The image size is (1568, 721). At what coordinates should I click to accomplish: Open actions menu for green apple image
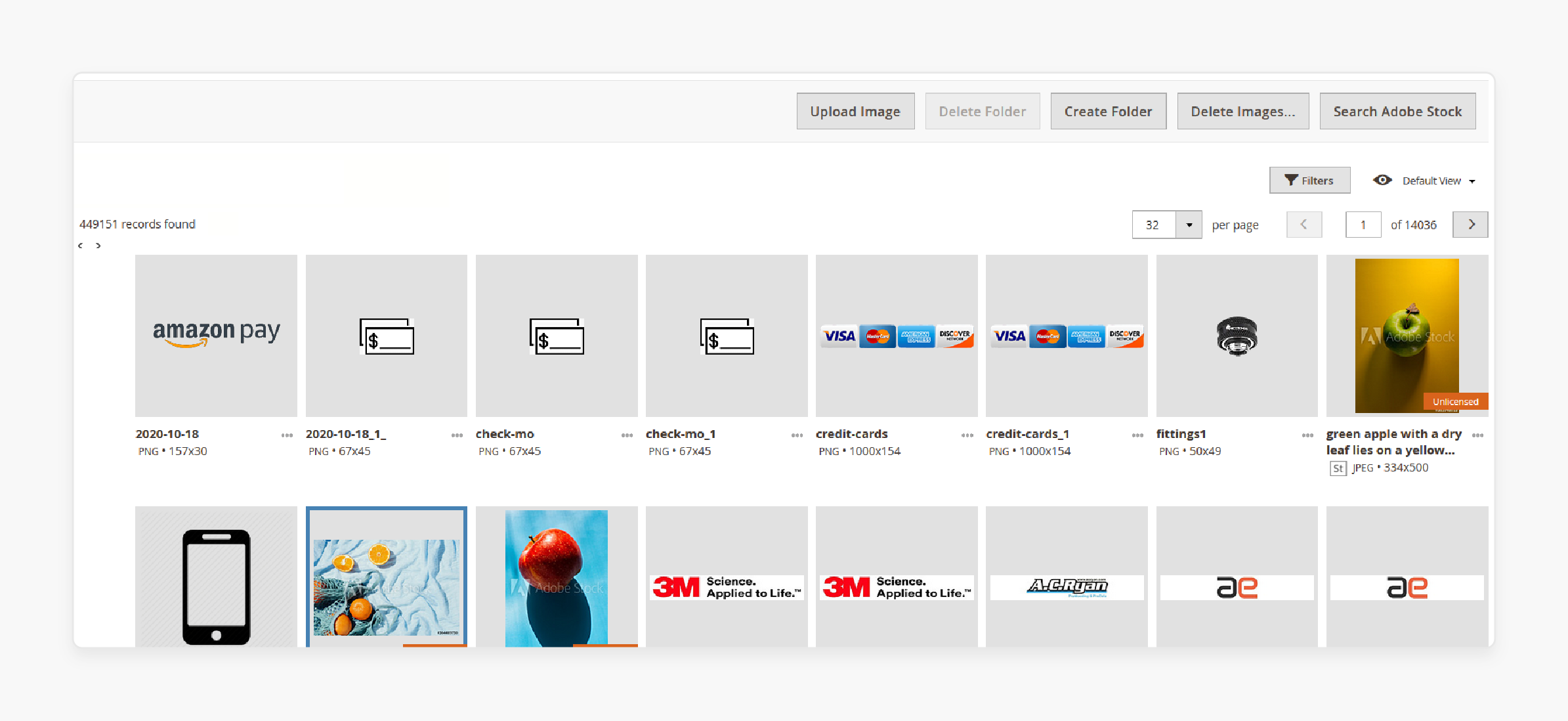[x=1478, y=435]
